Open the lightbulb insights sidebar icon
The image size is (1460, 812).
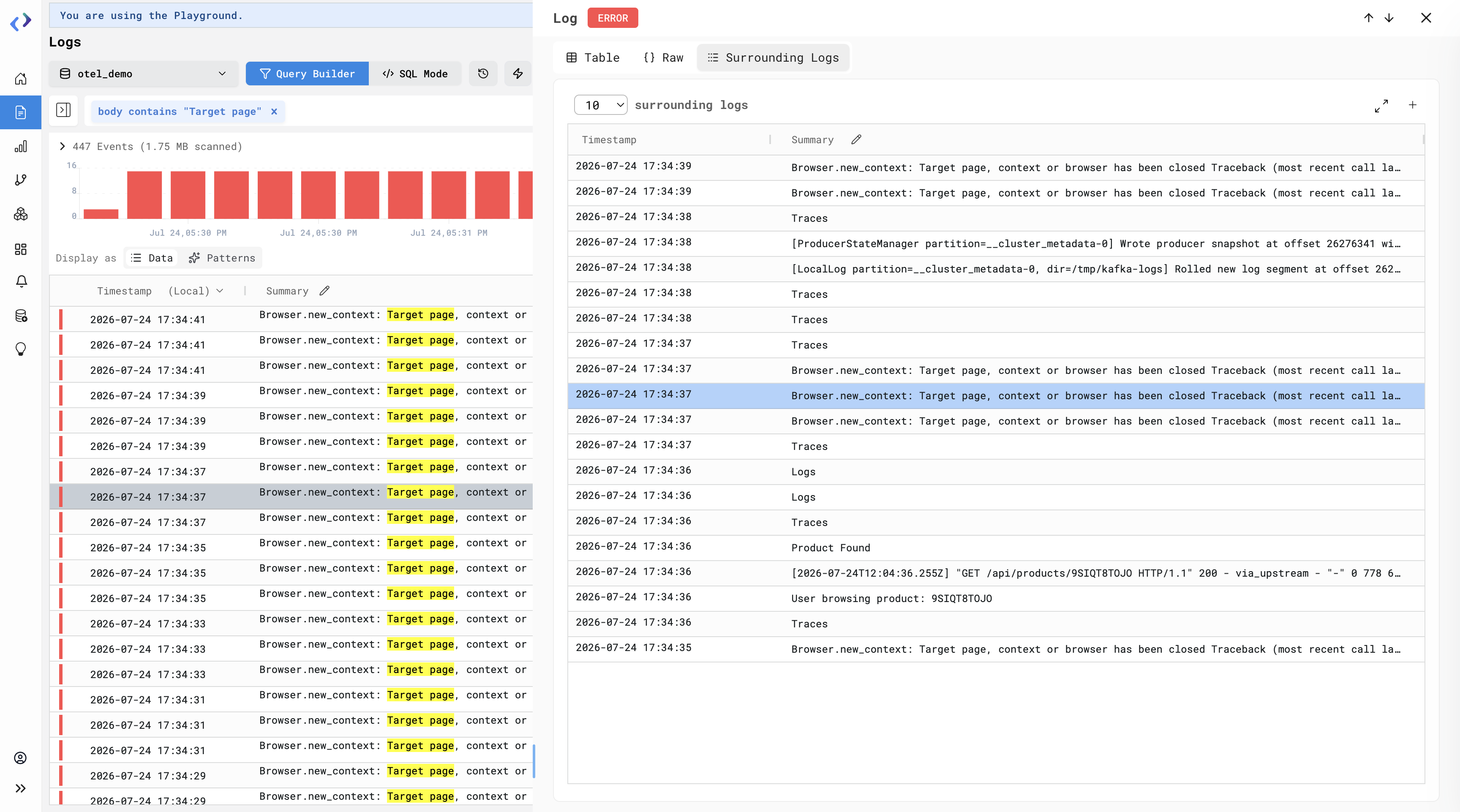(x=20, y=349)
